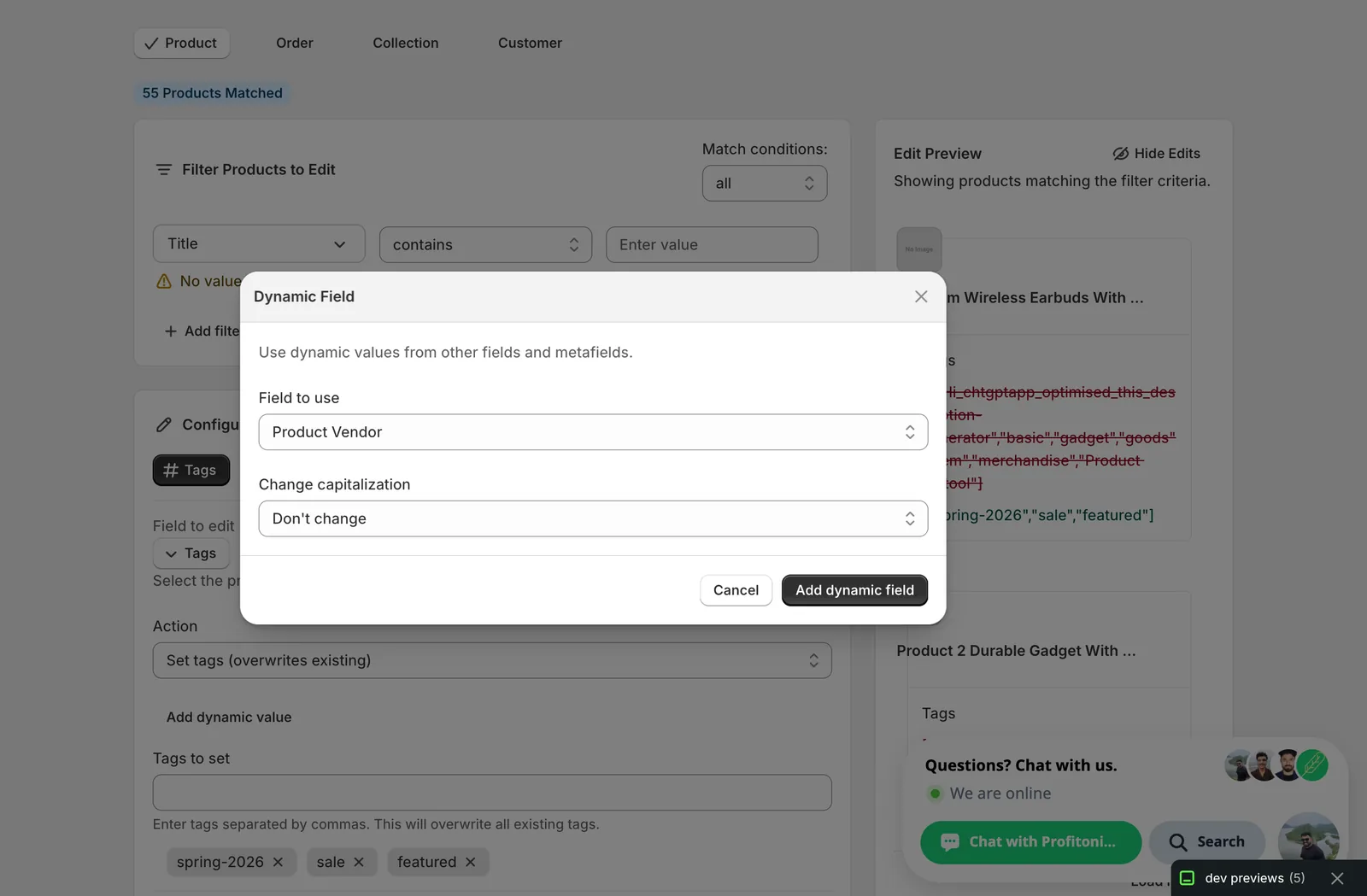Click Add dynamic field button
Image resolution: width=1367 pixels, height=896 pixels.
[x=854, y=590]
